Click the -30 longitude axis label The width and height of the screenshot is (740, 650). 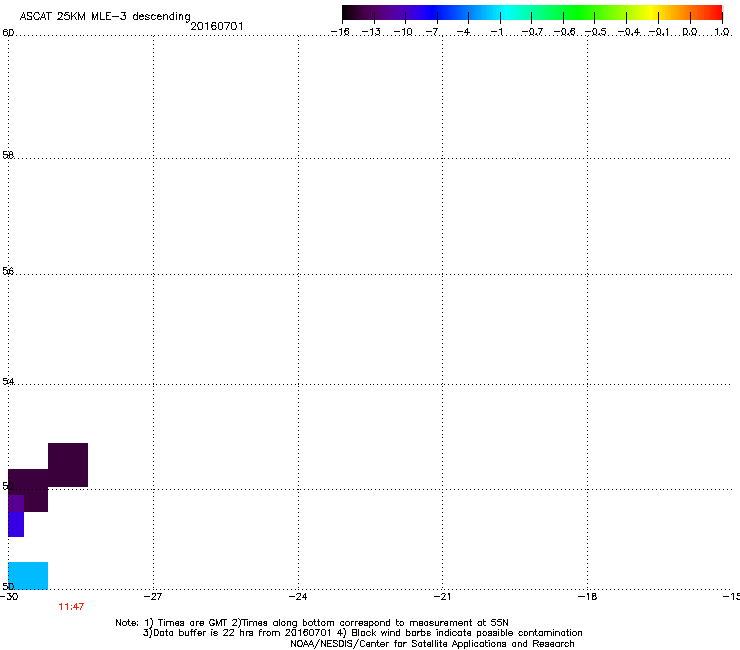[9, 597]
